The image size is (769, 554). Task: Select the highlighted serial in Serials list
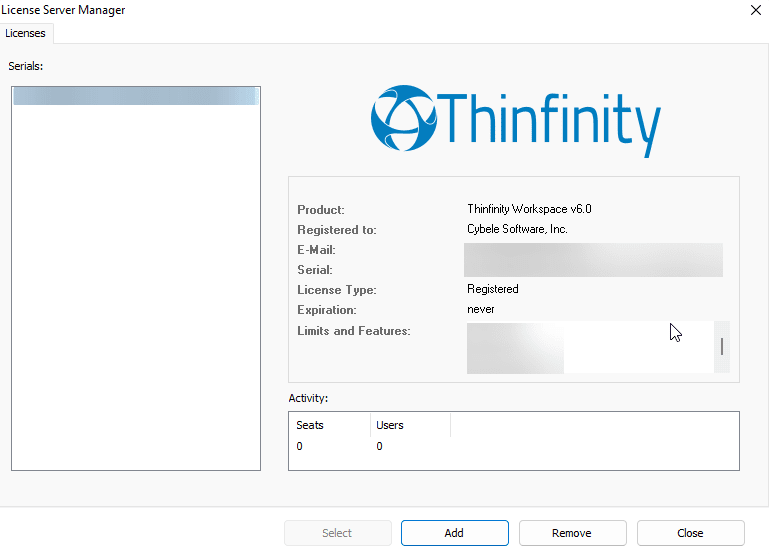click(x=136, y=96)
